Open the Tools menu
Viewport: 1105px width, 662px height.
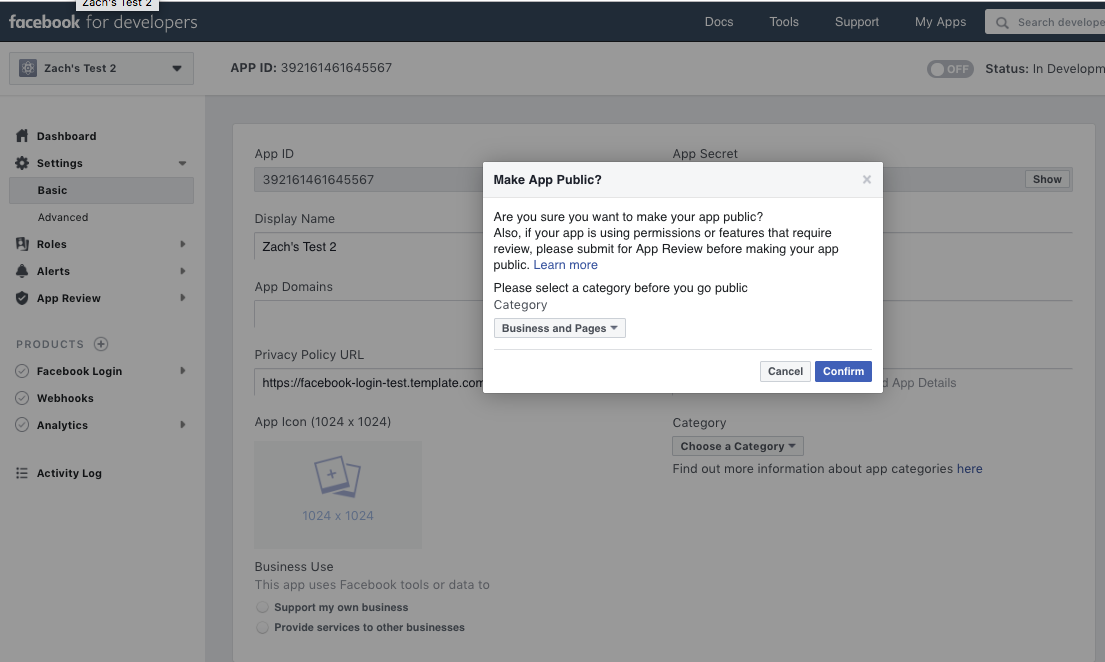pos(784,22)
